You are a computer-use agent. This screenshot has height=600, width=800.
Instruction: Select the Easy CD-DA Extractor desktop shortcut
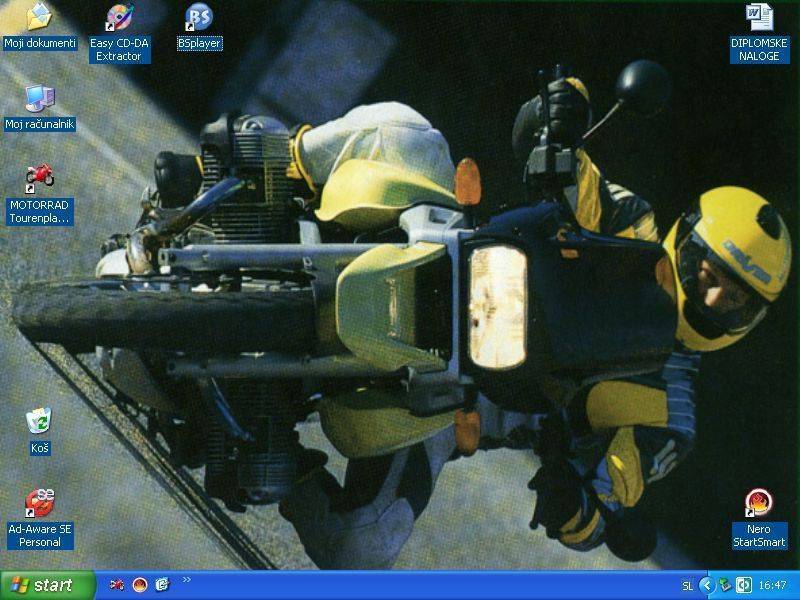[x=119, y=17]
